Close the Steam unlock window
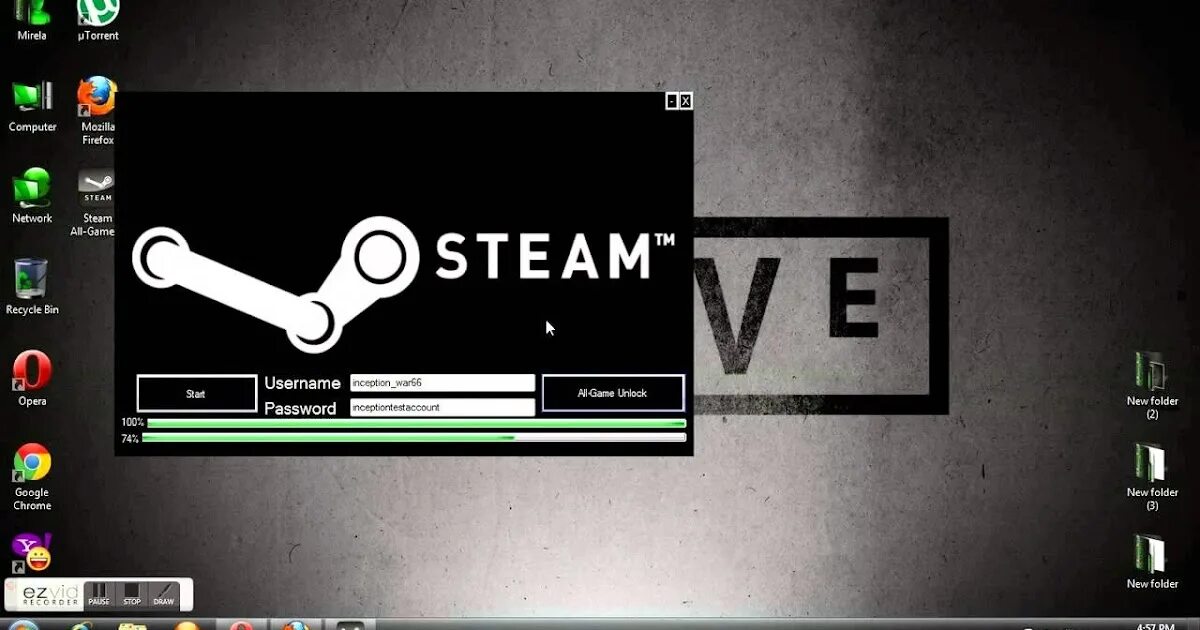 [x=686, y=101]
